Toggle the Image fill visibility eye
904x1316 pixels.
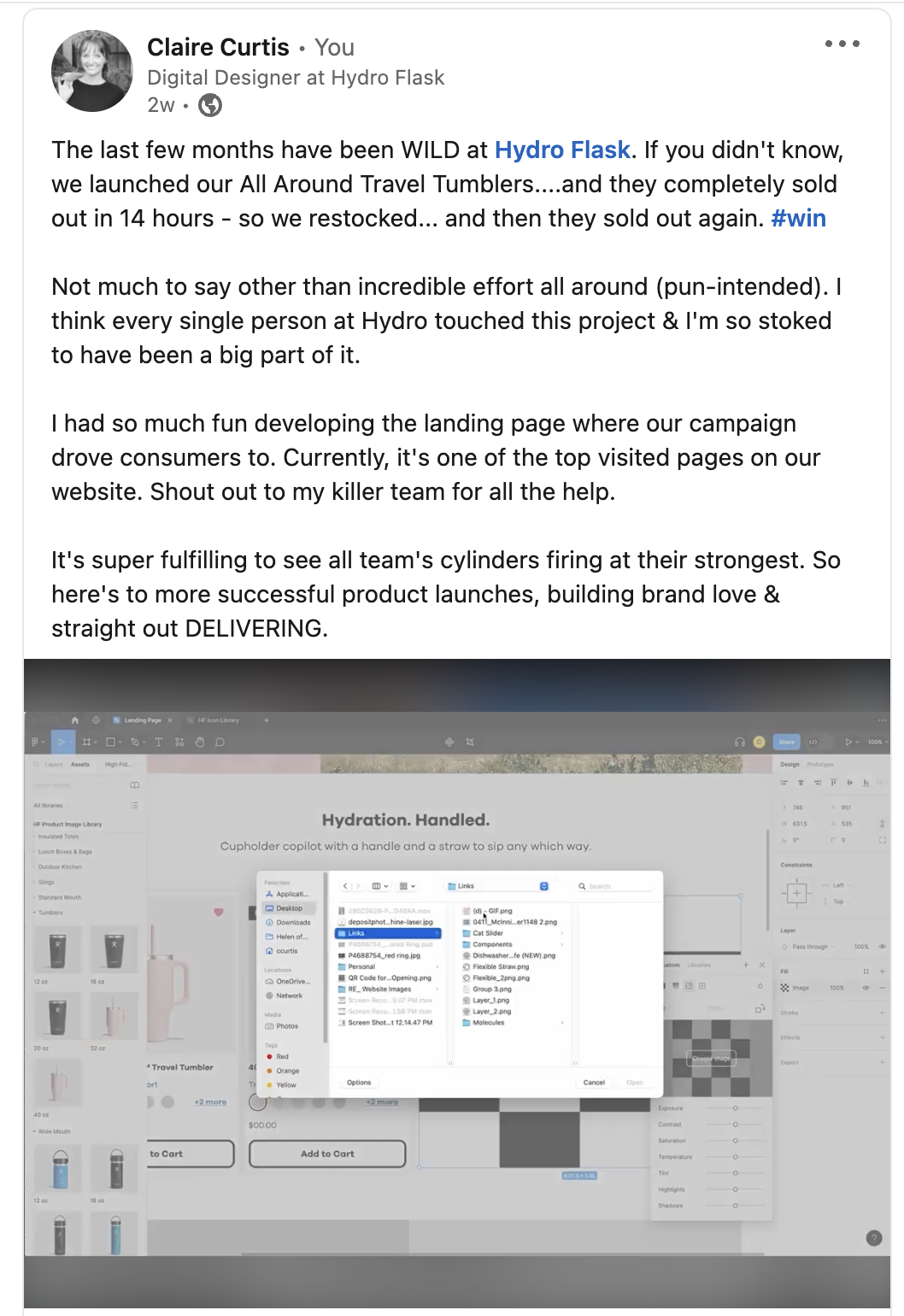pyautogui.click(x=866, y=988)
